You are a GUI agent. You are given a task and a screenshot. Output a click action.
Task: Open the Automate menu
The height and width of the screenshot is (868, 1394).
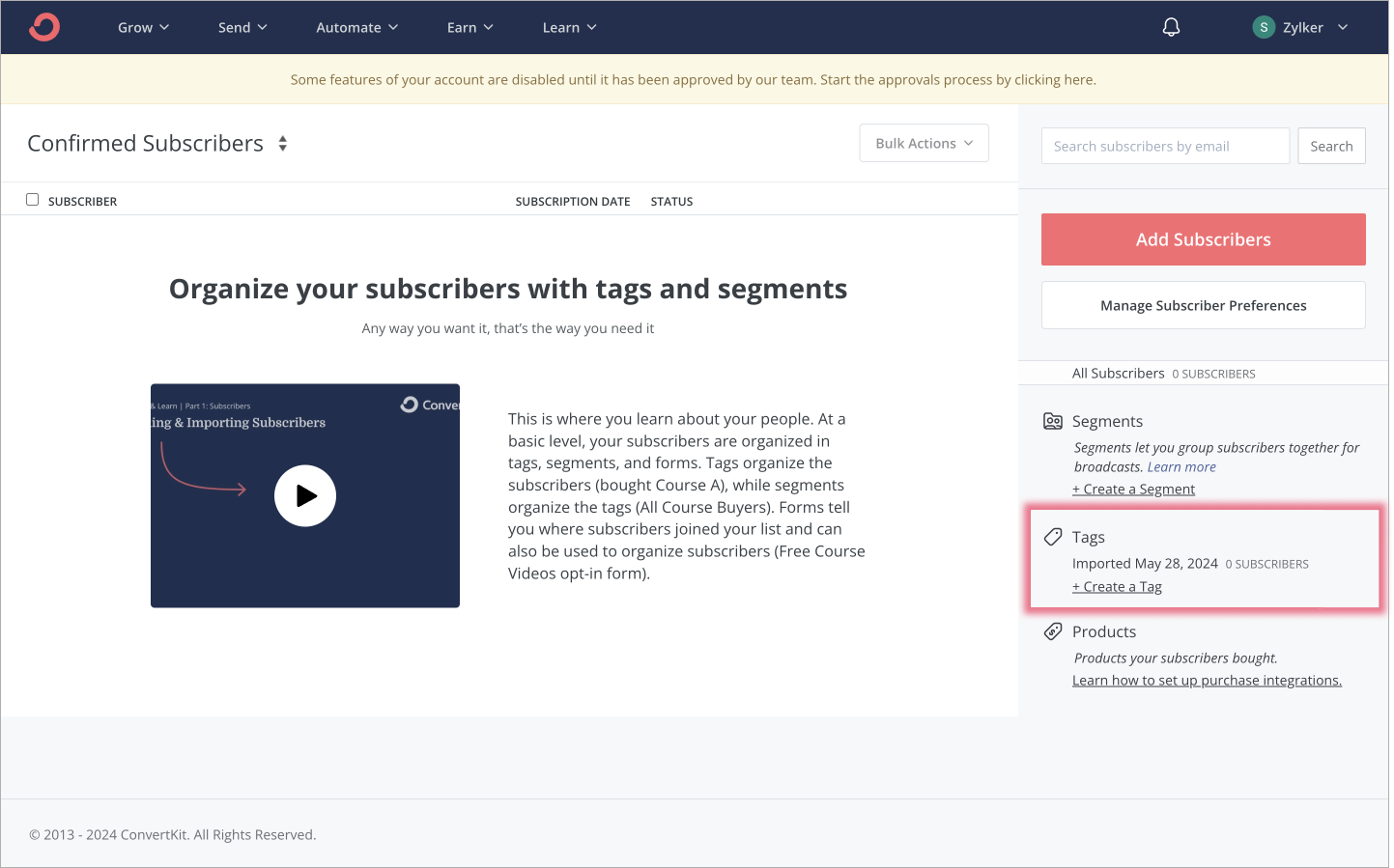(357, 27)
